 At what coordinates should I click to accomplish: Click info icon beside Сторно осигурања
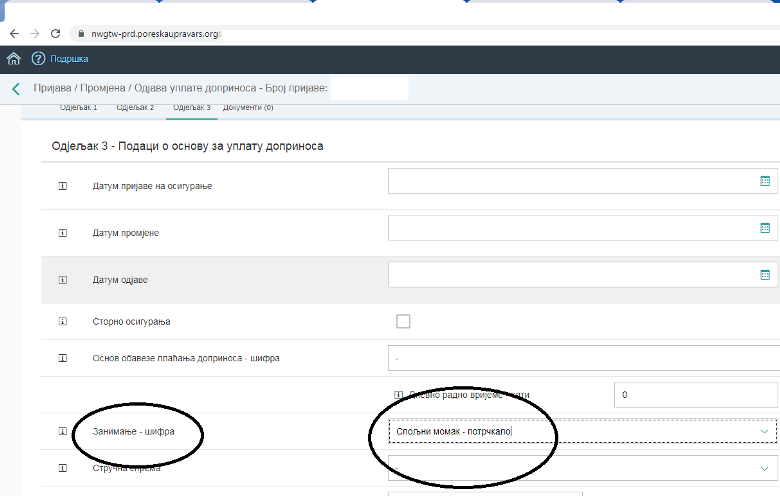[x=62, y=322]
